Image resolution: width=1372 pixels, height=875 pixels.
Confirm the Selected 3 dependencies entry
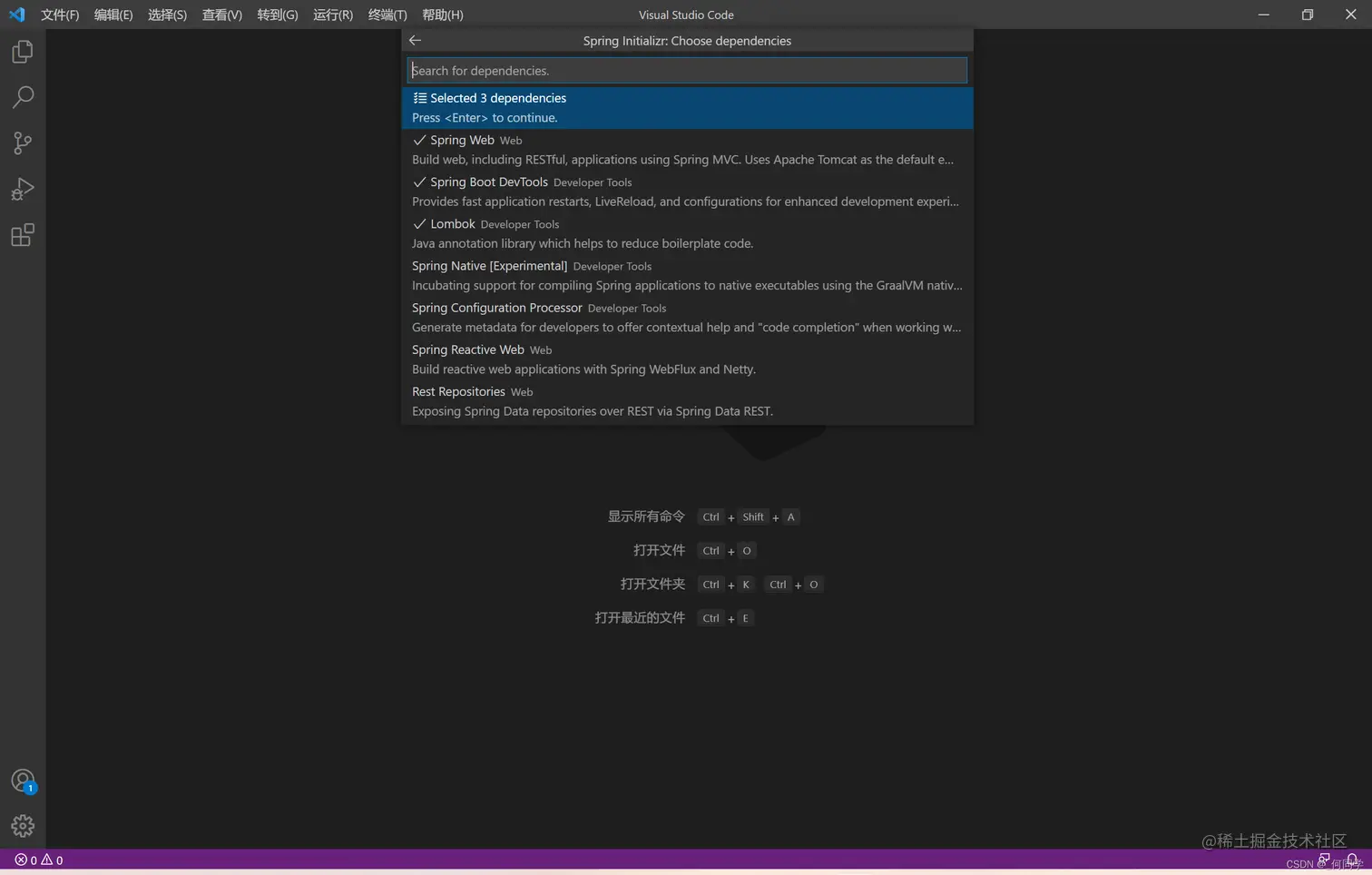point(687,108)
